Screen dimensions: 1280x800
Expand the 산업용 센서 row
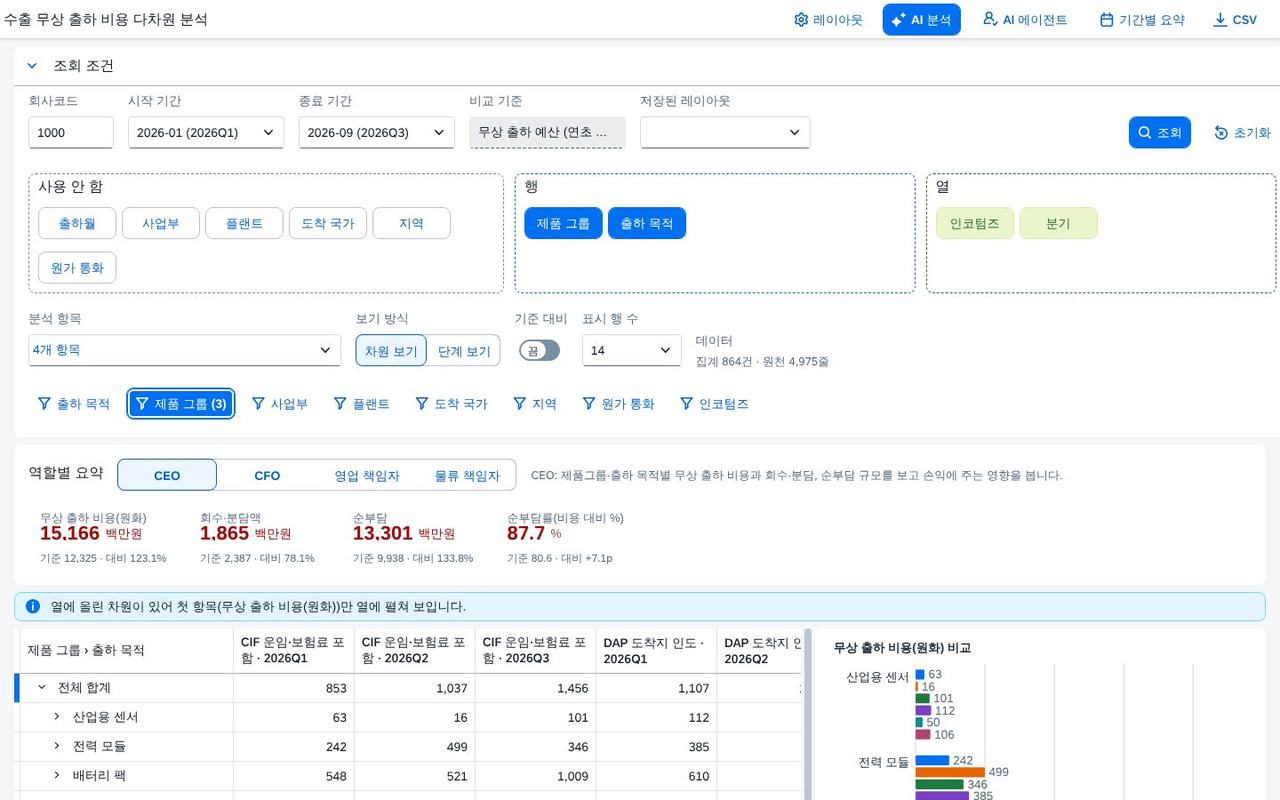[57, 717]
